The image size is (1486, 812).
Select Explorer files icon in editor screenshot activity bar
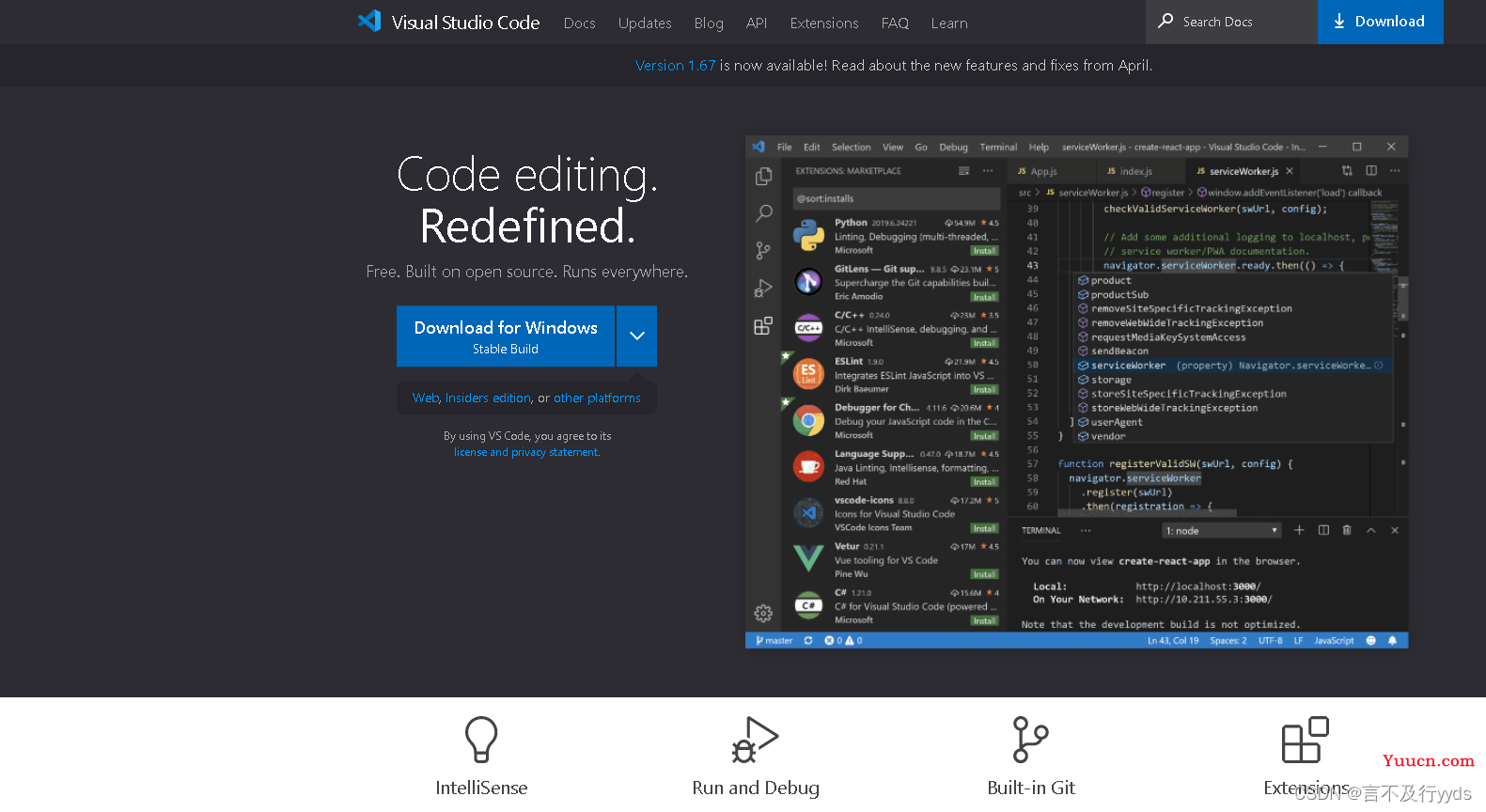point(763,176)
